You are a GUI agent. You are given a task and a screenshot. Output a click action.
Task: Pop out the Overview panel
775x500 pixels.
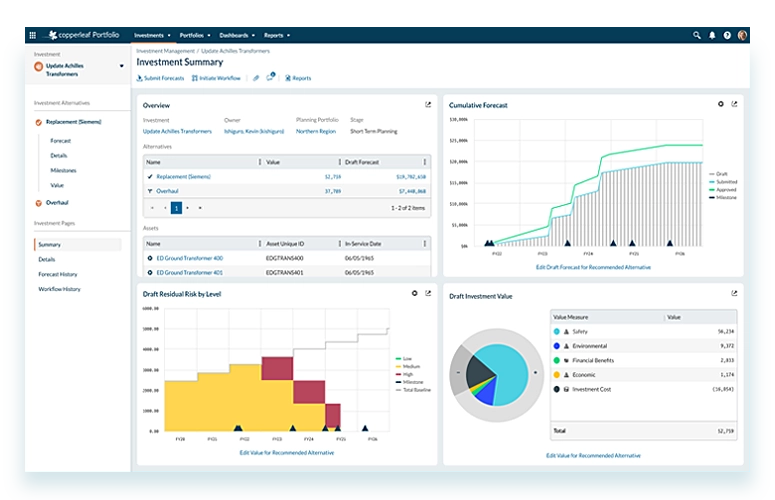point(428,105)
